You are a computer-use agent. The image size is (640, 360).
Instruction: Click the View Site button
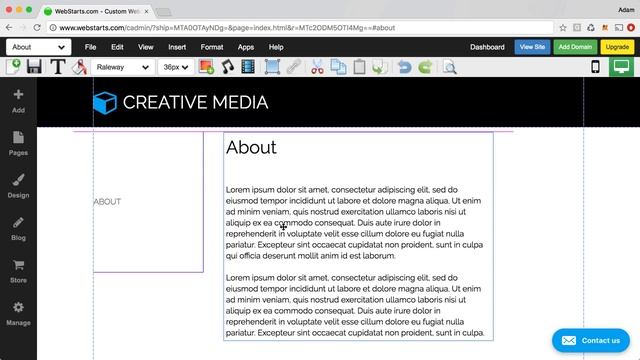532,47
